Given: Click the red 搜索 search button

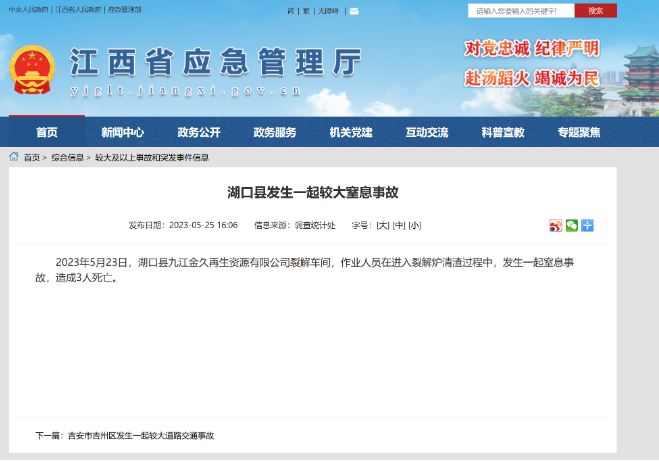Looking at the screenshot, I should [595, 11].
